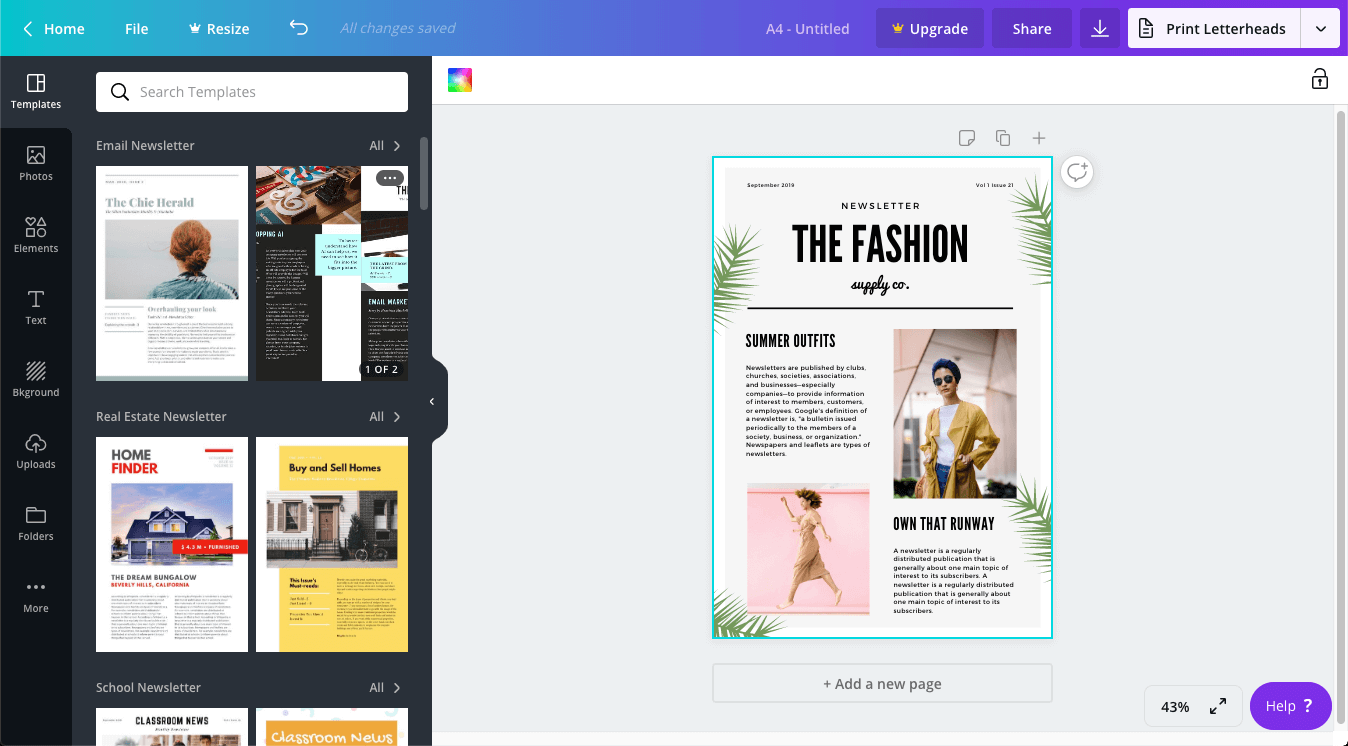Open the Bkground sidebar tab
Viewport: 1348px width, 746px height.
point(36,380)
